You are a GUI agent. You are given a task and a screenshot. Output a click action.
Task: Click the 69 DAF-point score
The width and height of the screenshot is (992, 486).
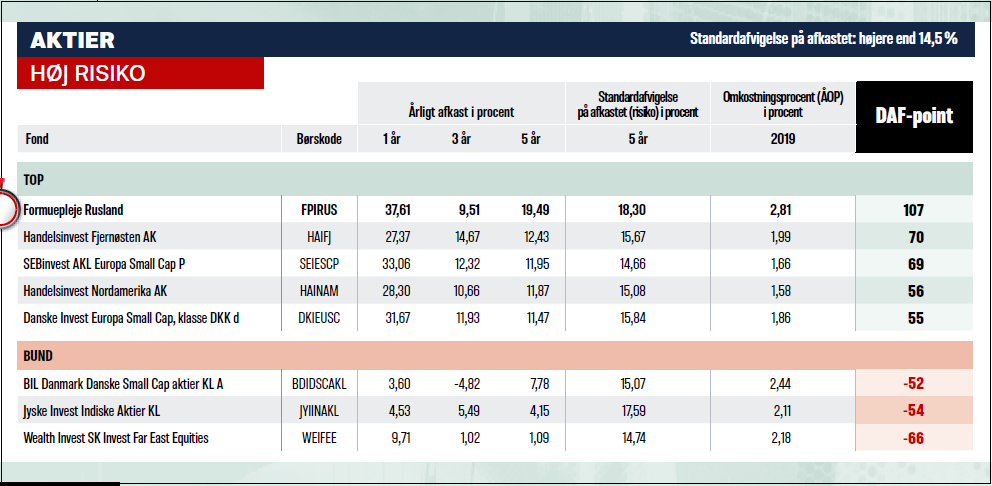point(915,265)
